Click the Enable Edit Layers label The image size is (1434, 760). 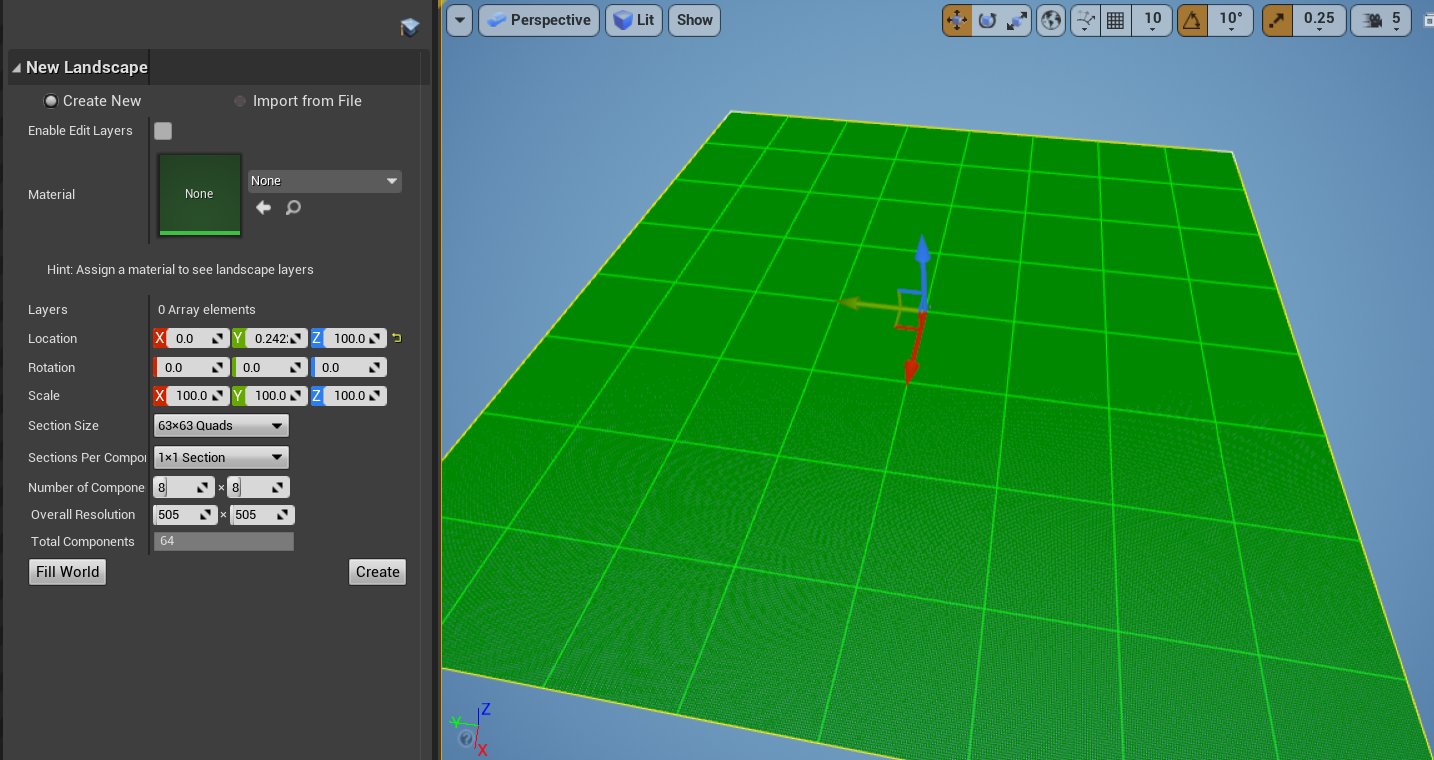(x=80, y=131)
